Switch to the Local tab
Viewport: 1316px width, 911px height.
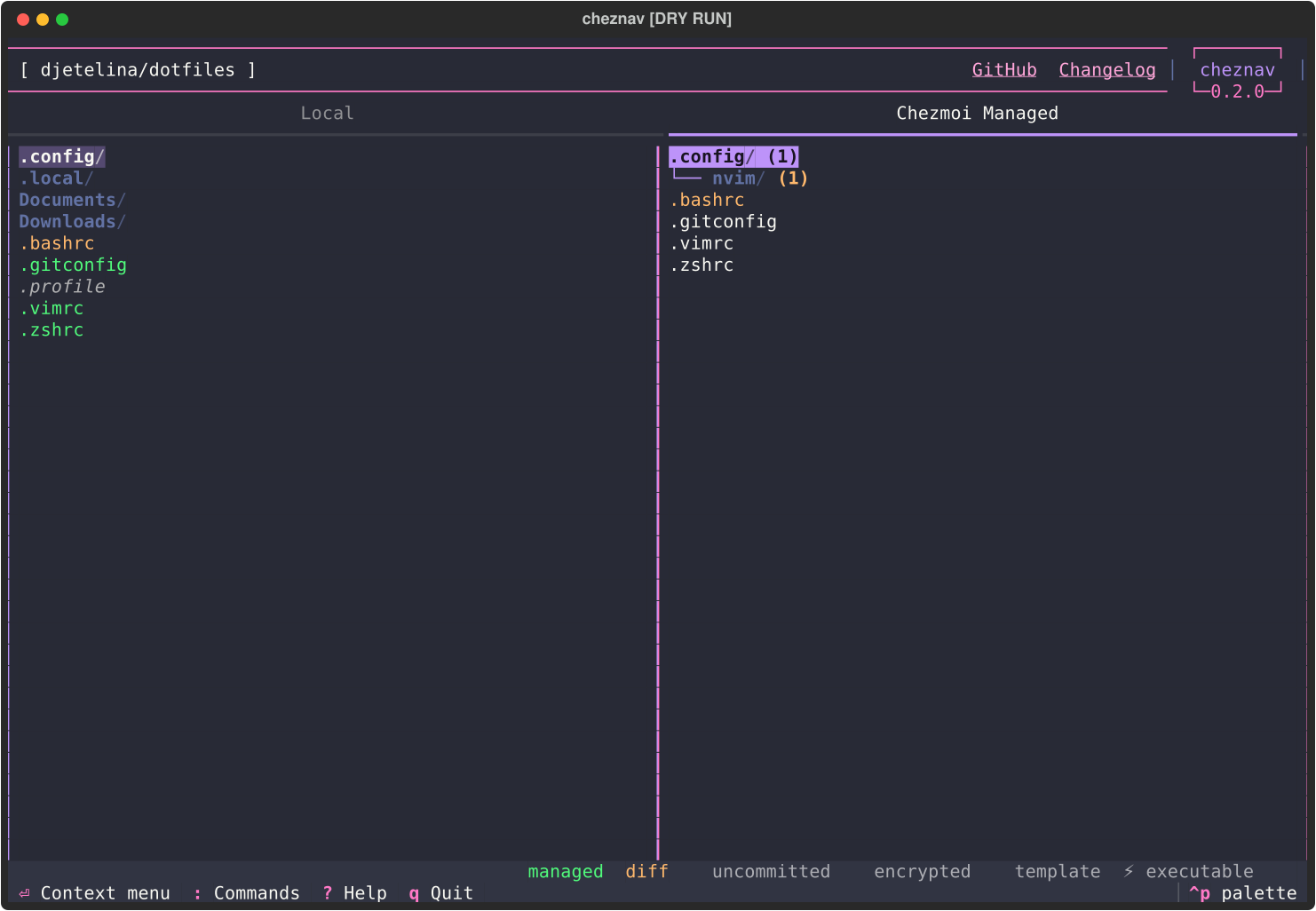327,114
